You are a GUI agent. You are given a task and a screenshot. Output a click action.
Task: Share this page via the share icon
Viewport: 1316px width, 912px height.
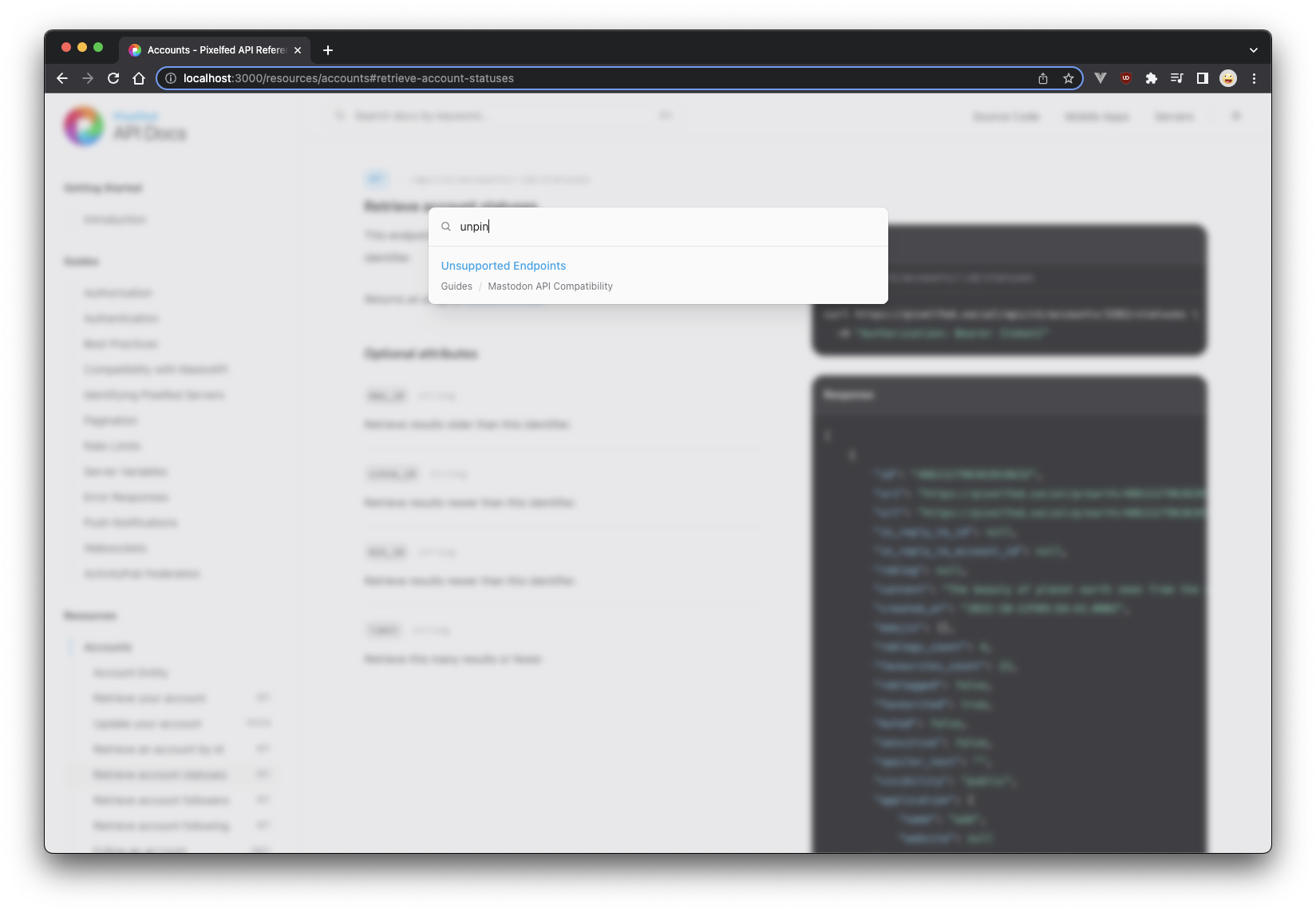[1043, 78]
